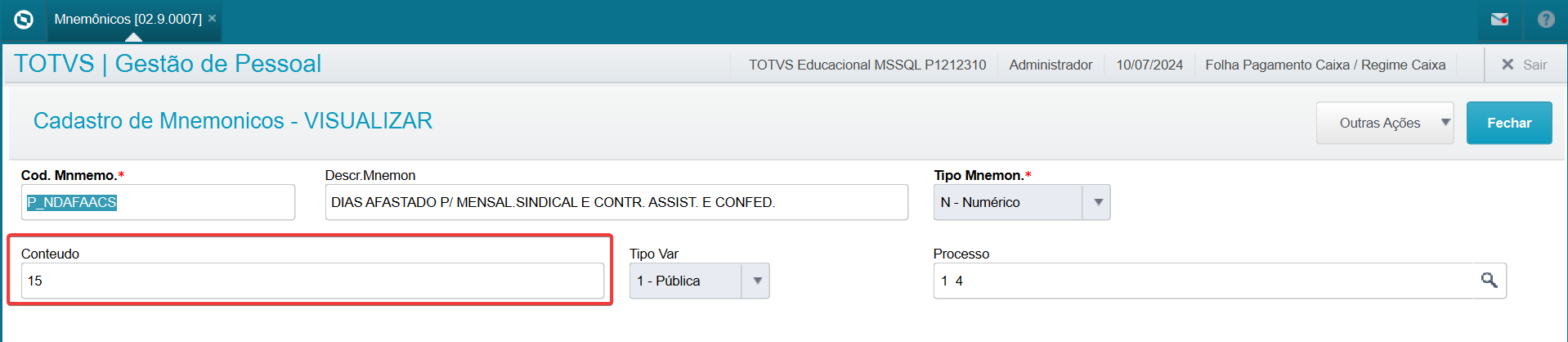Screen dimensions: 1568x342
Task: Click the Processo search magnifier icon
Action: pos(1489,281)
